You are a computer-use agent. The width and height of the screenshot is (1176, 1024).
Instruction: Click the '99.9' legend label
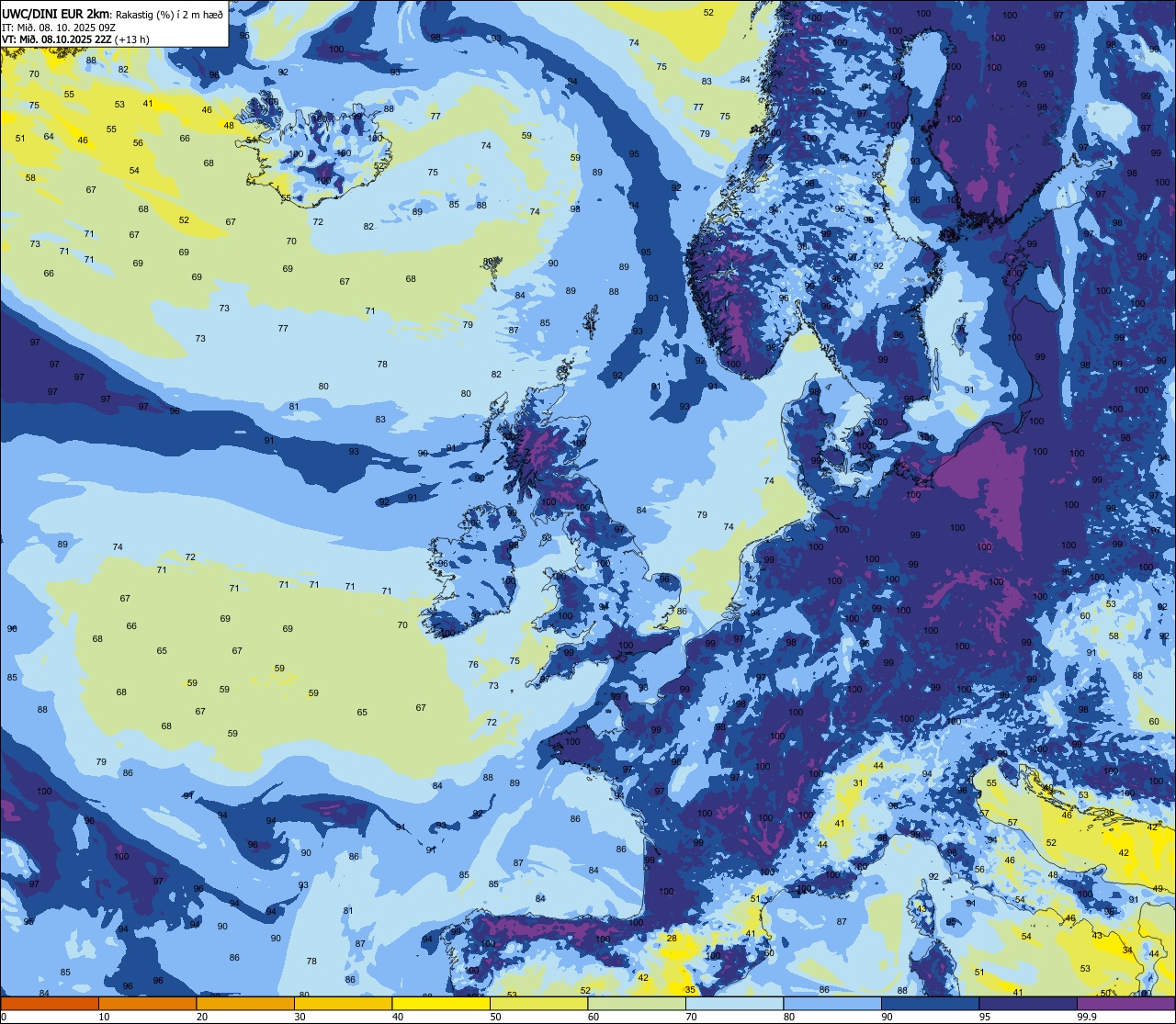[x=1087, y=1017]
